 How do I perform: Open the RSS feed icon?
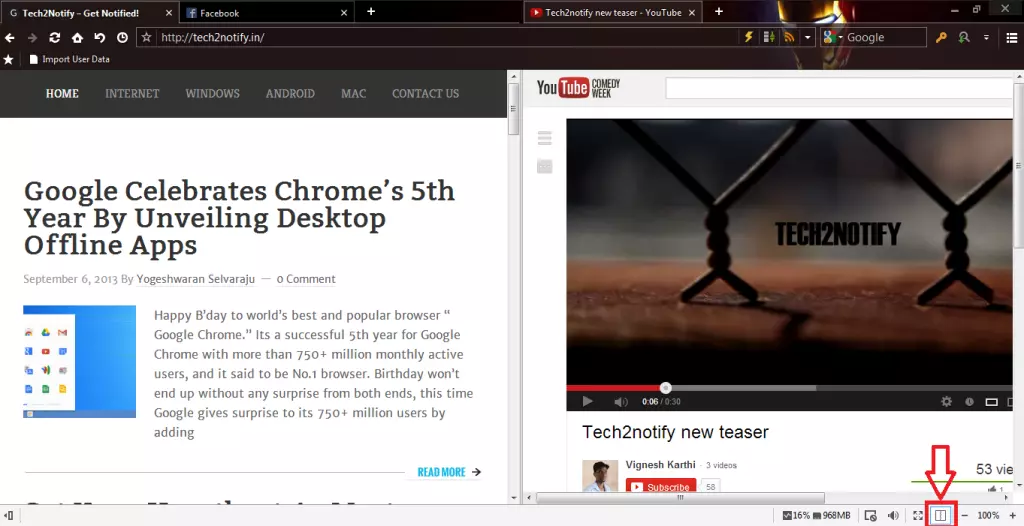pyautogui.click(x=789, y=37)
